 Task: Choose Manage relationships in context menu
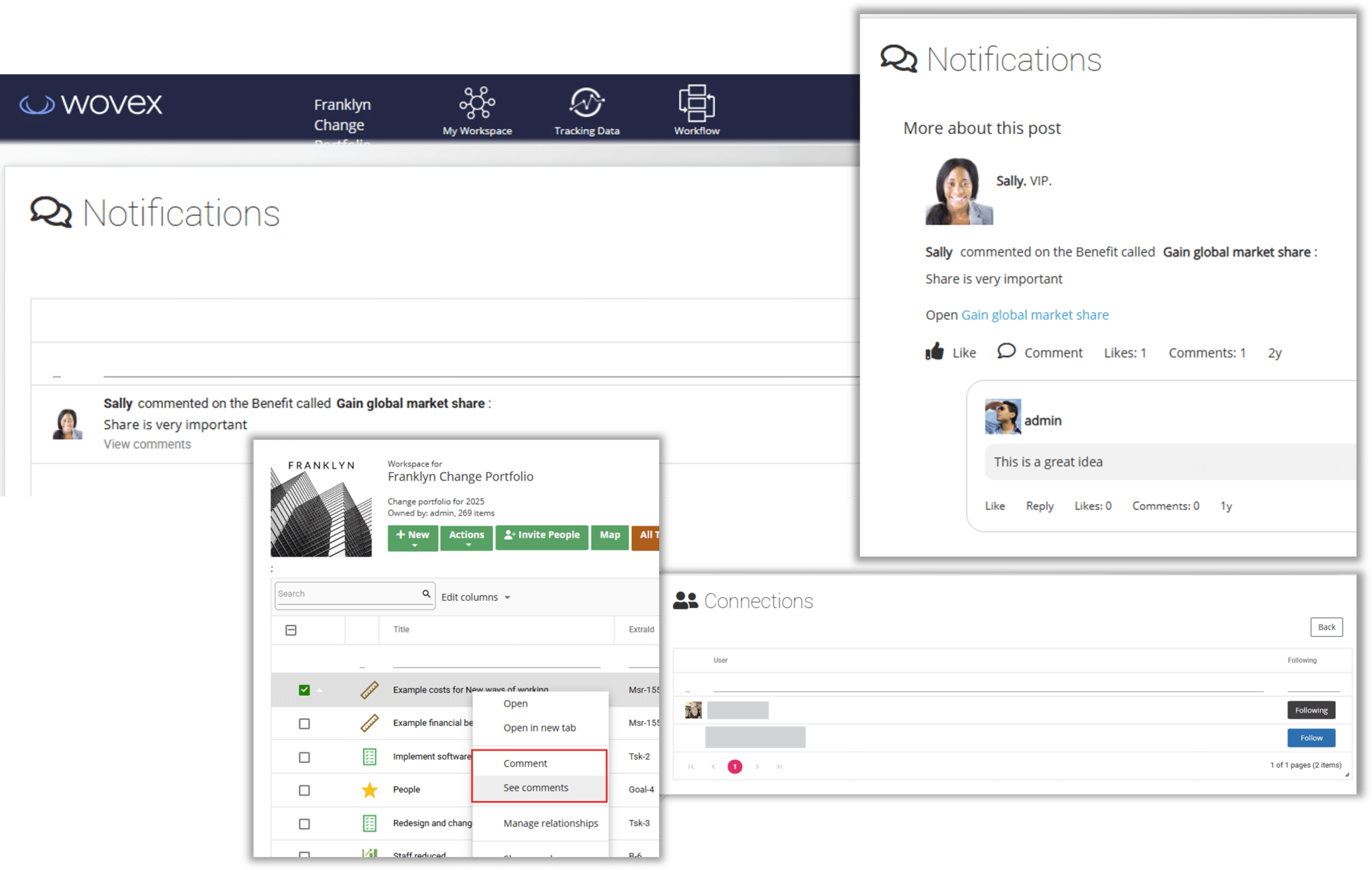pyautogui.click(x=551, y=823)
